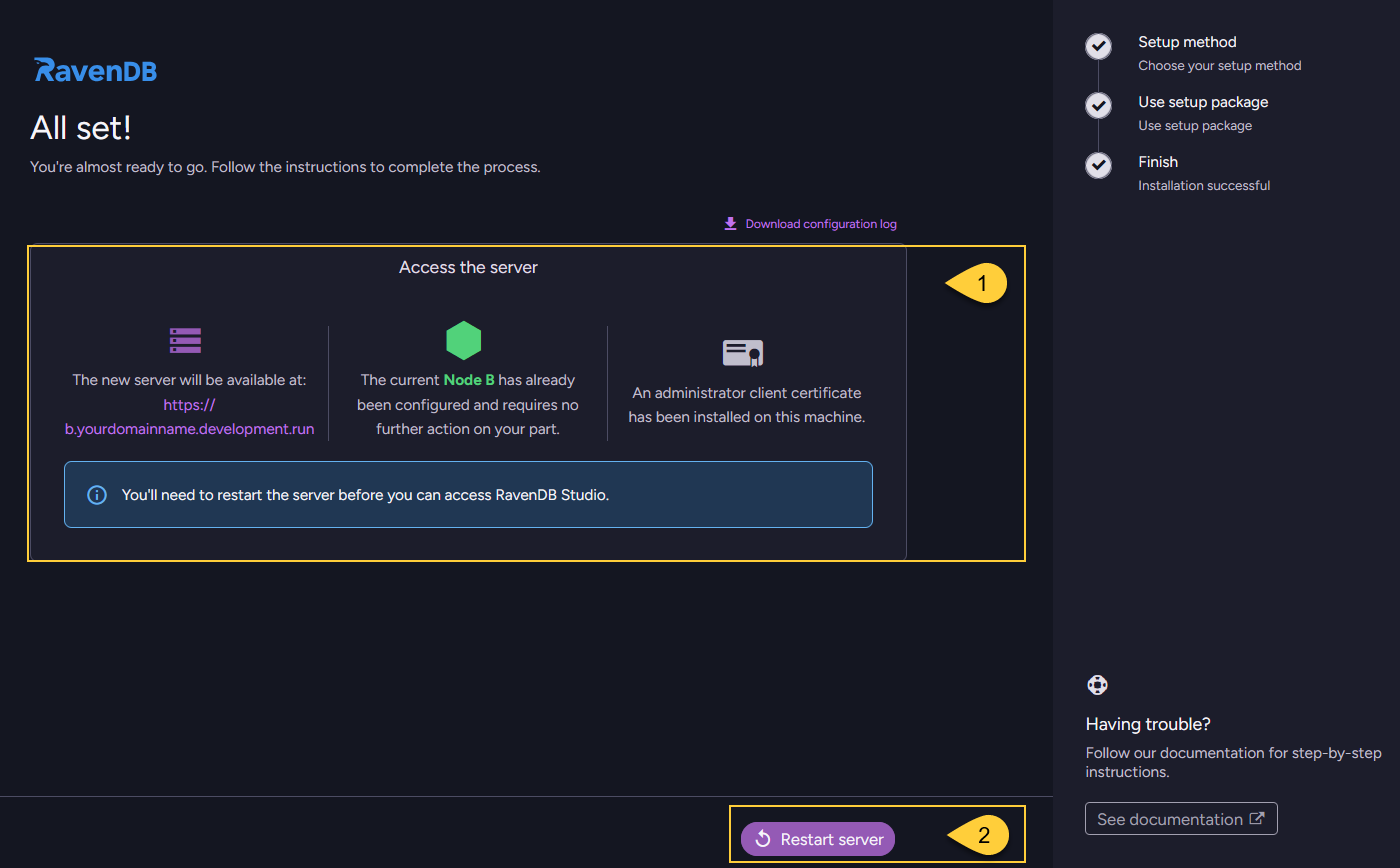
Task: Click the All set! heading
Action: (81, 128)
